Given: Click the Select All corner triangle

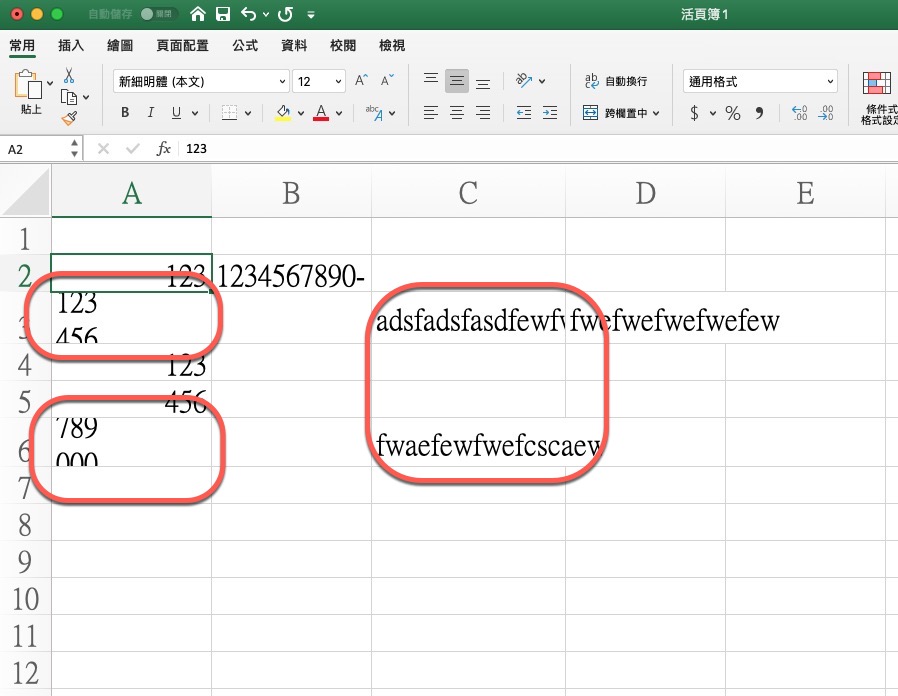Looking at the screenshot, I should tap(26, 191).
